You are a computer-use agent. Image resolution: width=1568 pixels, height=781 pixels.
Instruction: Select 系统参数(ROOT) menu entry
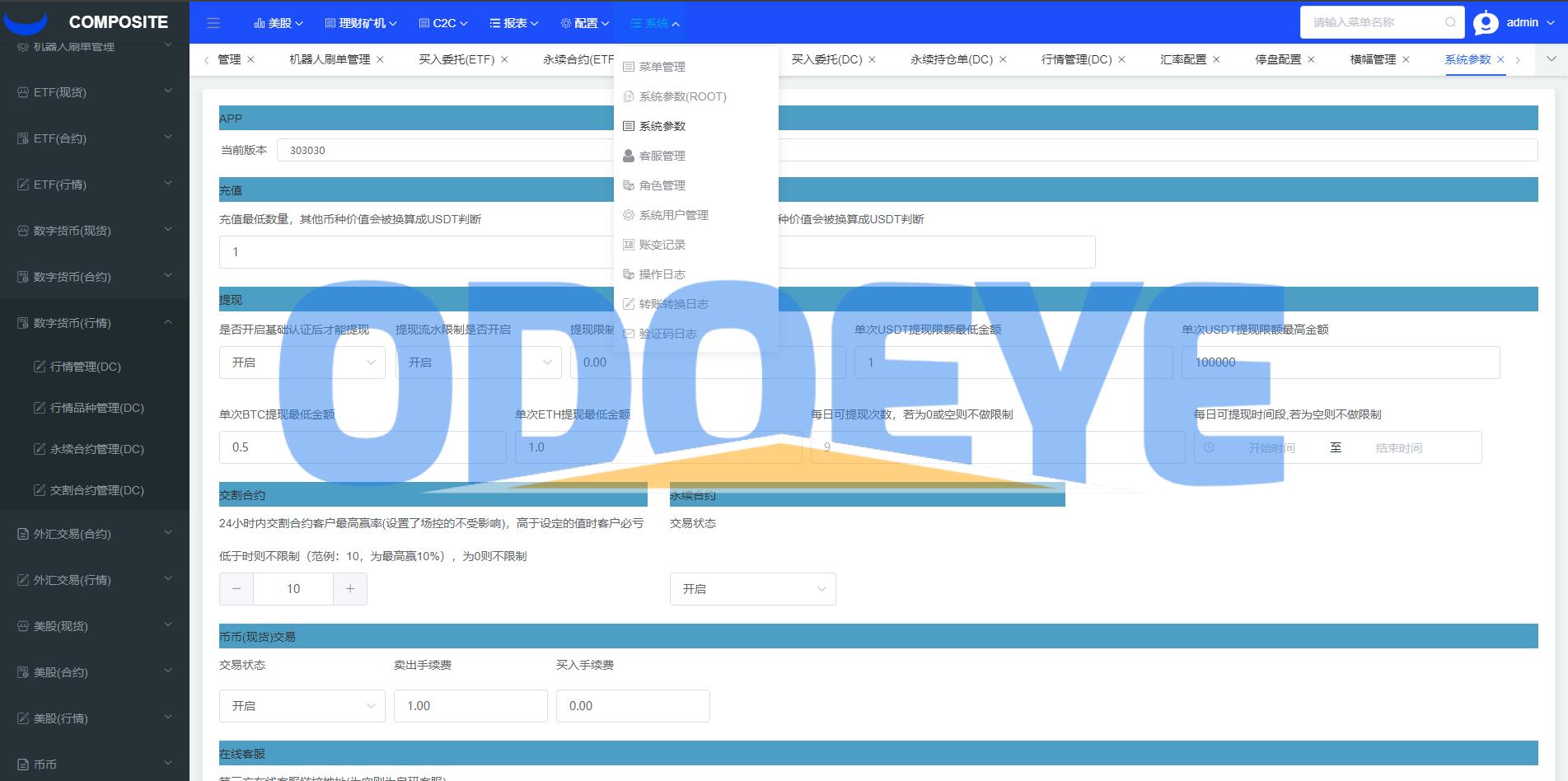point(696,96)
